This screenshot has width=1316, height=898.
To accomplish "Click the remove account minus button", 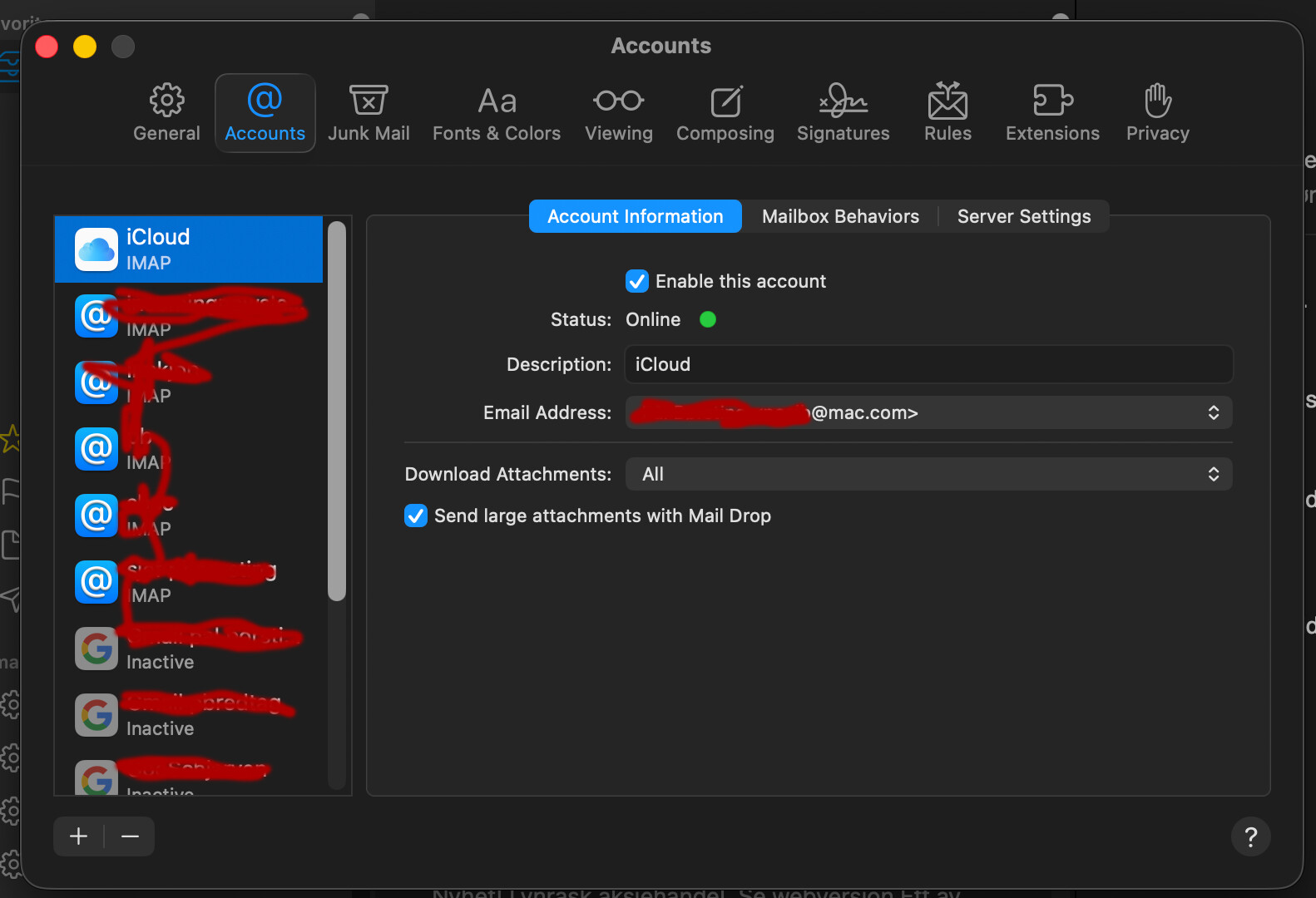I will click(x=130, y=836).
